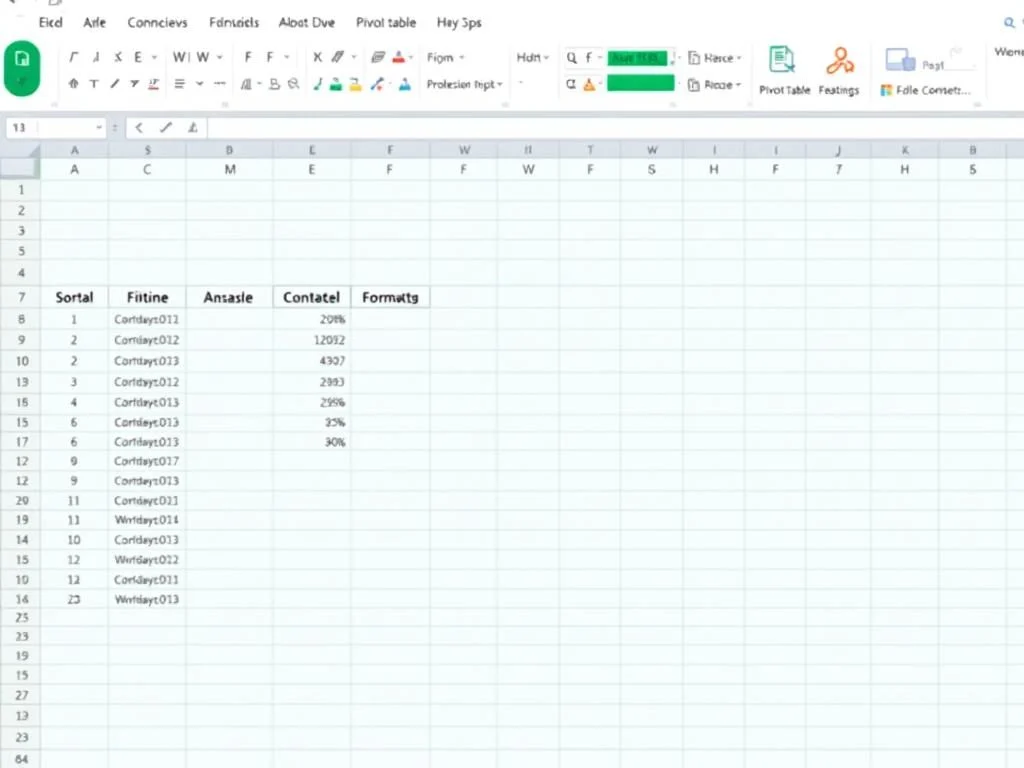Open the Concievs menu
This screenshot has height=768, width=1024.
coord(157,23)
